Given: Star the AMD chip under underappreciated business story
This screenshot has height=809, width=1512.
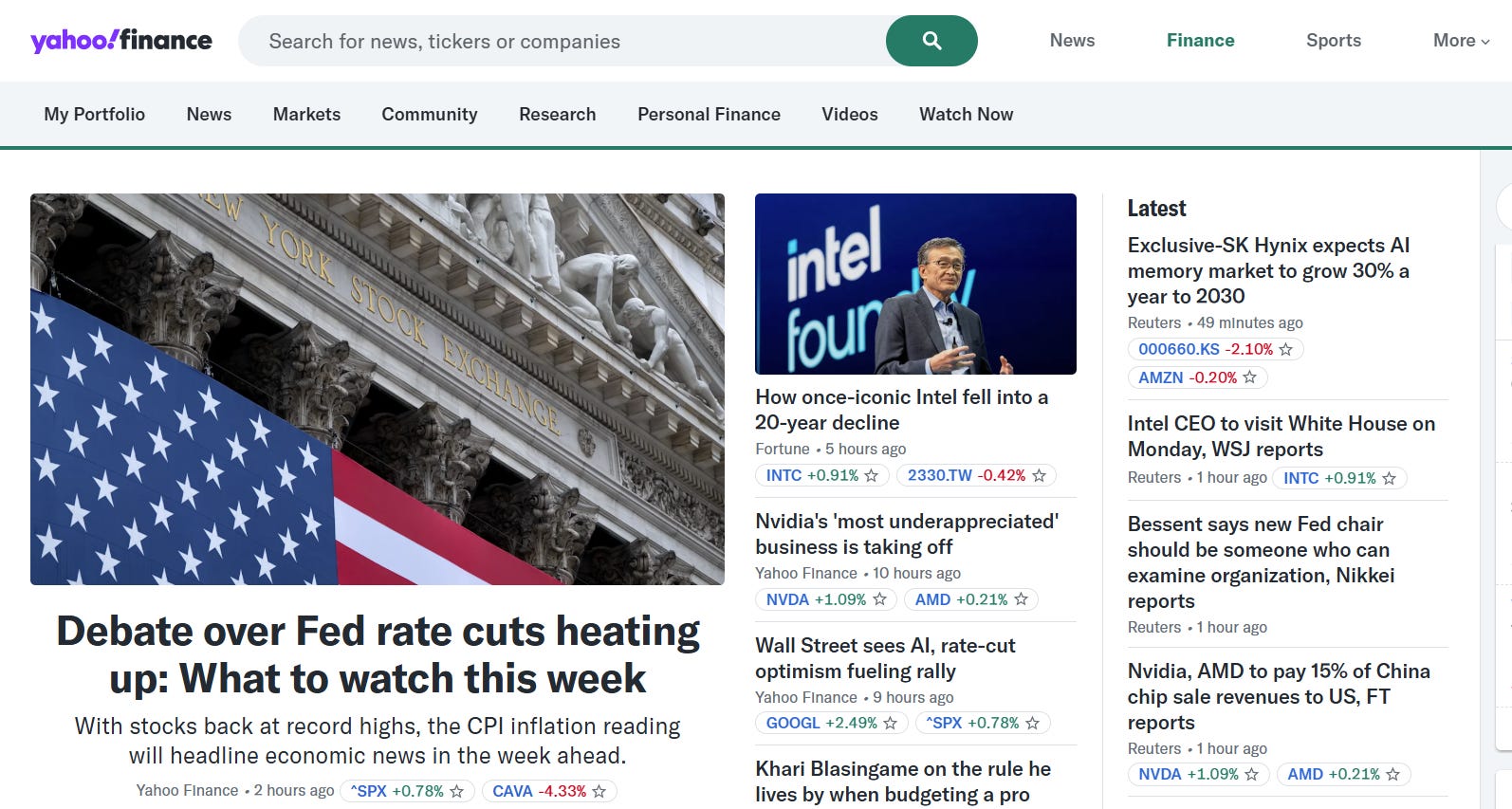Looking at the screenshot, I should coord(1021,599).
